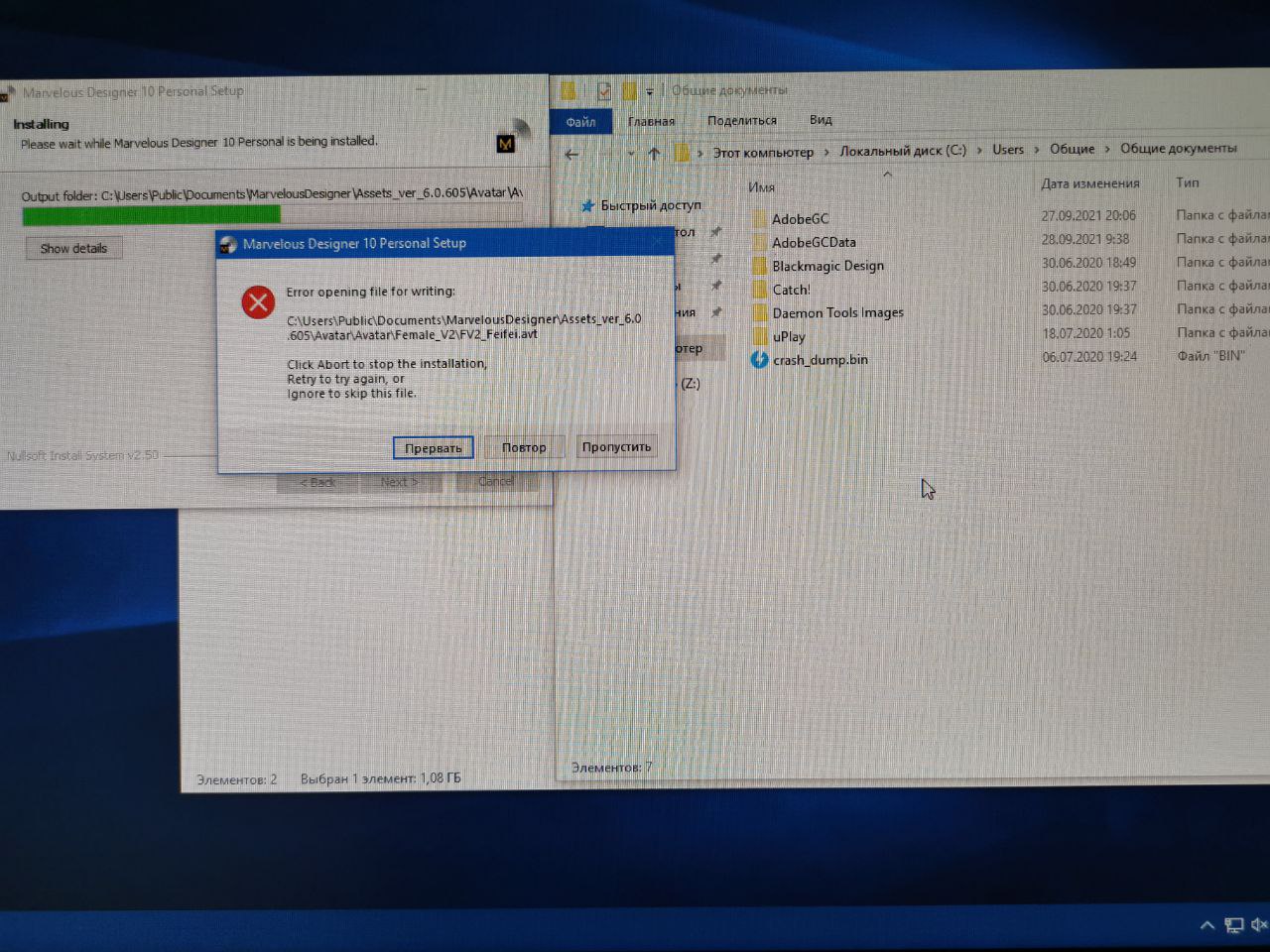Show hidden tray icons with the up chevron

(x=1206, y=925)
